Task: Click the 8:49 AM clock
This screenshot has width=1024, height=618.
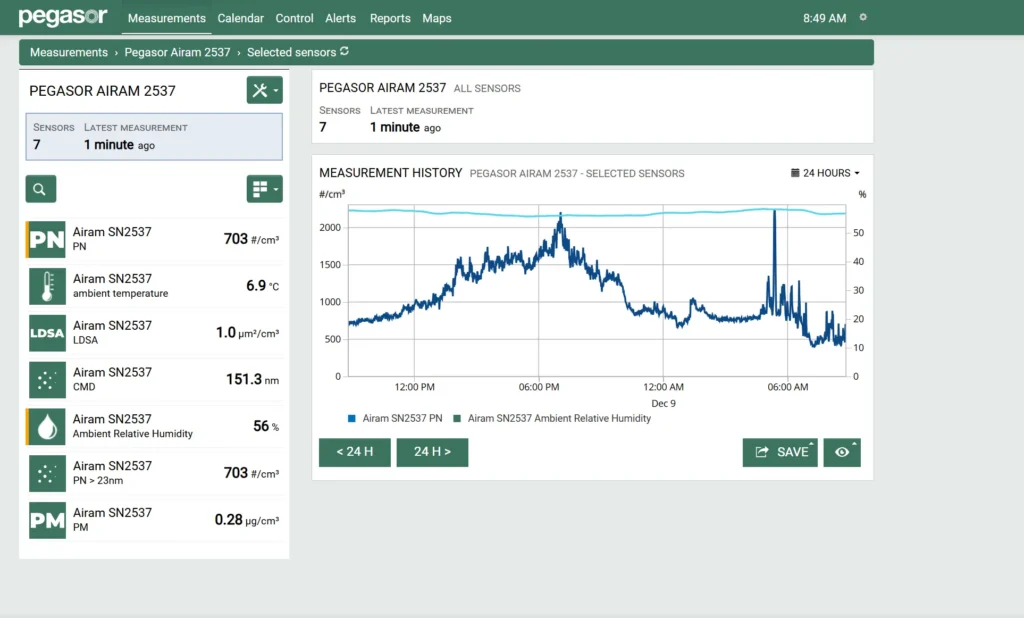Action: (825, 18)
